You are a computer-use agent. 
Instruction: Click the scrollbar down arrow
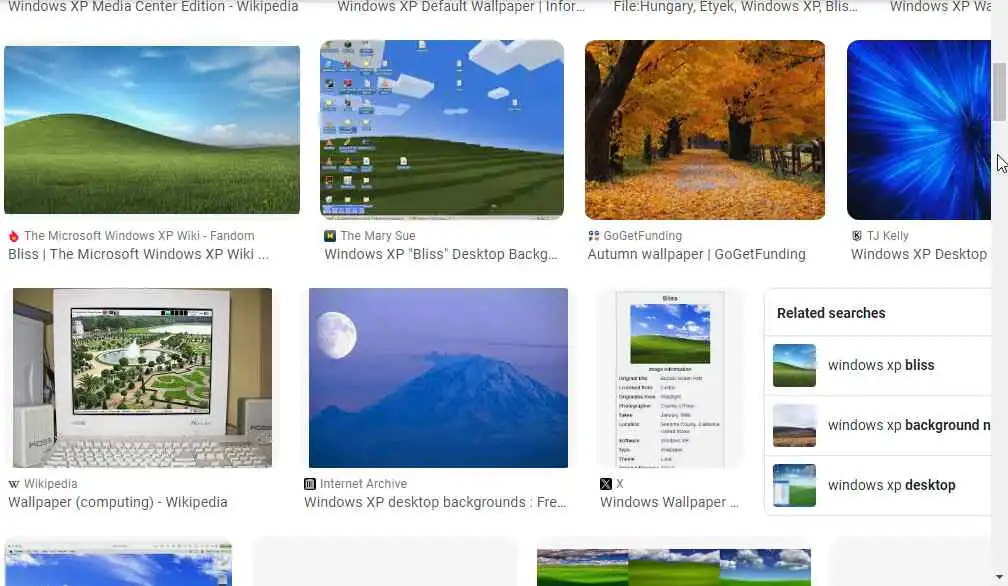999,577
